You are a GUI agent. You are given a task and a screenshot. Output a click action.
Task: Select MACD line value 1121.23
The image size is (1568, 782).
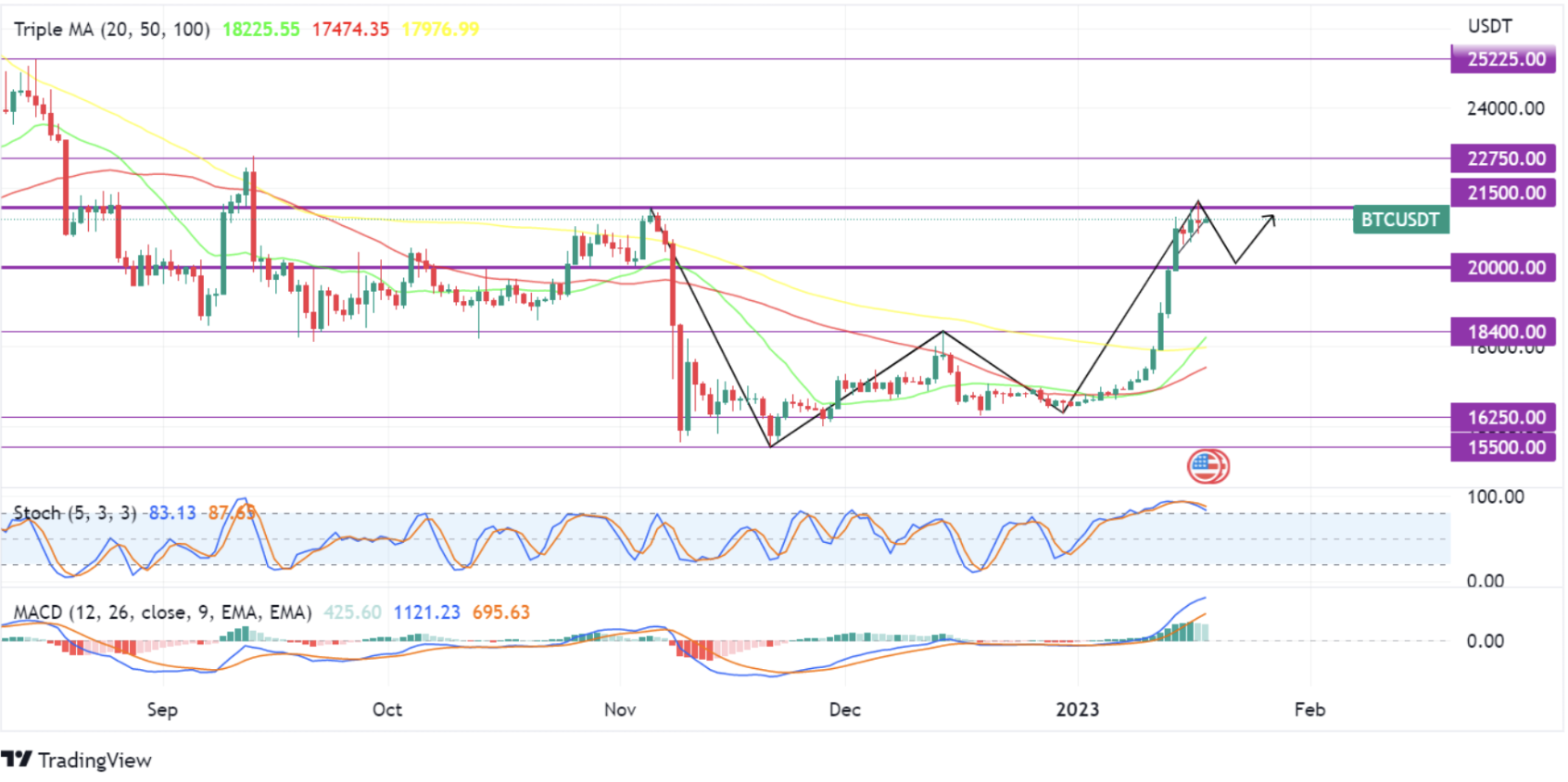(x=426, y=612)
